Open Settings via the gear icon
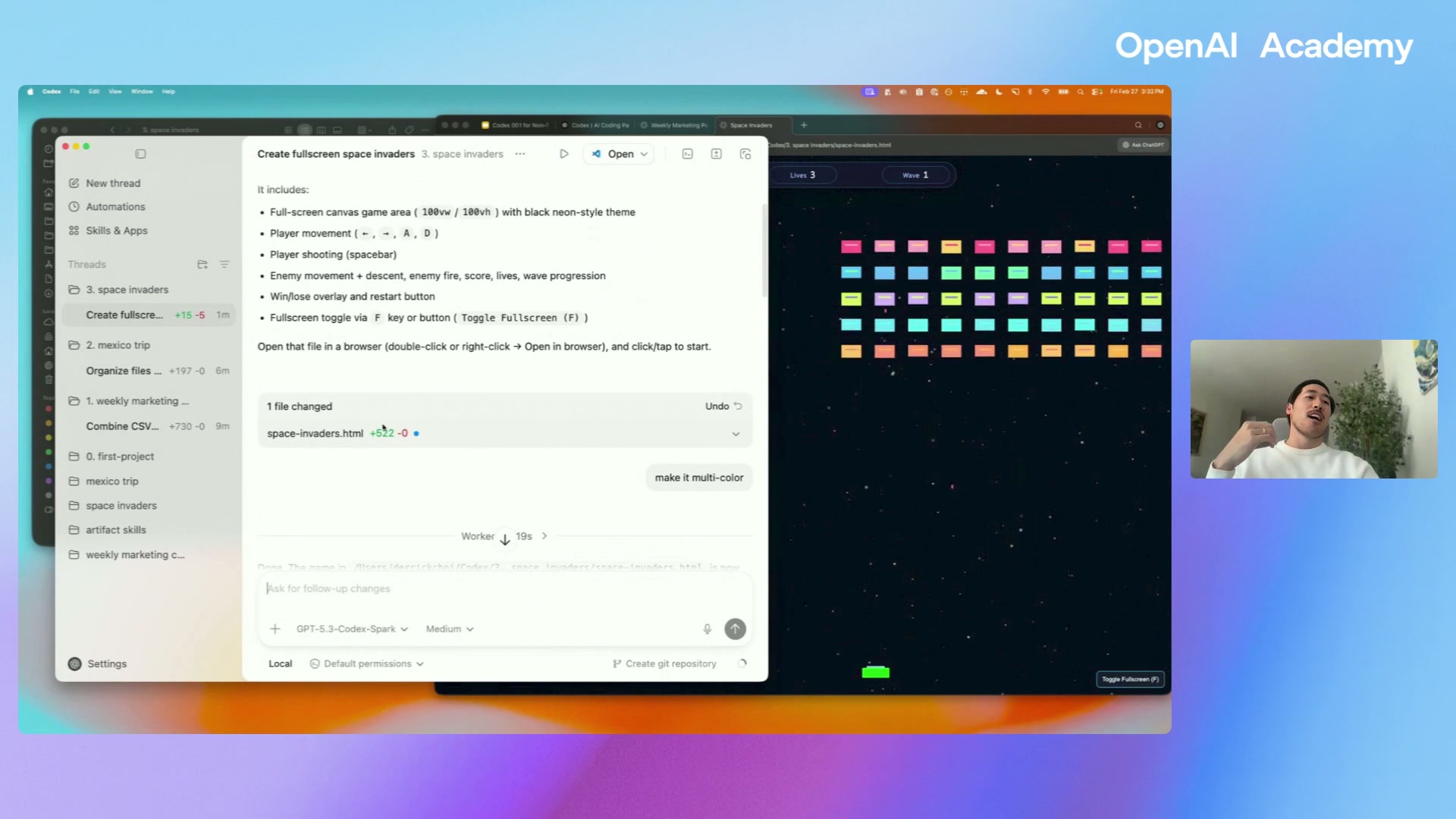The width and height of the screenshot is (1456, 819). 74,664
